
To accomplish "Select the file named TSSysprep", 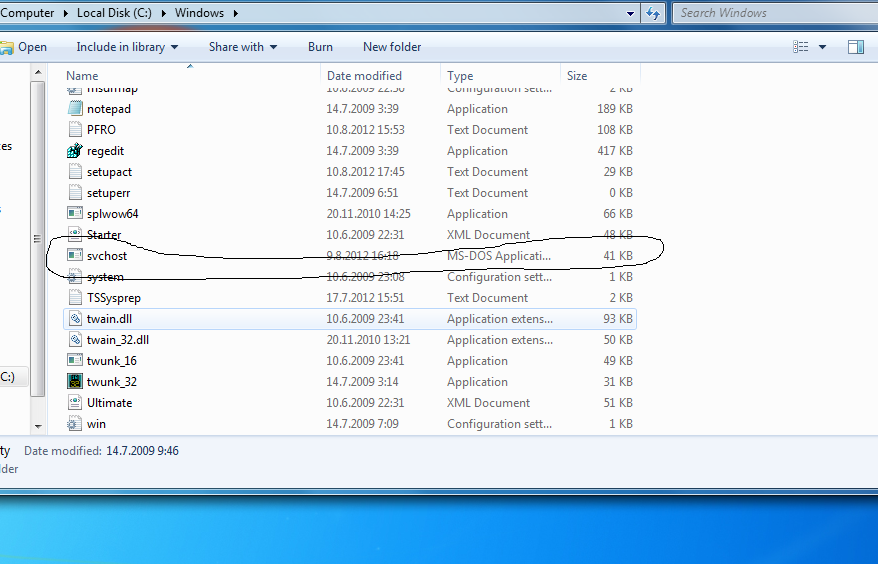I will tap(114, 297).
